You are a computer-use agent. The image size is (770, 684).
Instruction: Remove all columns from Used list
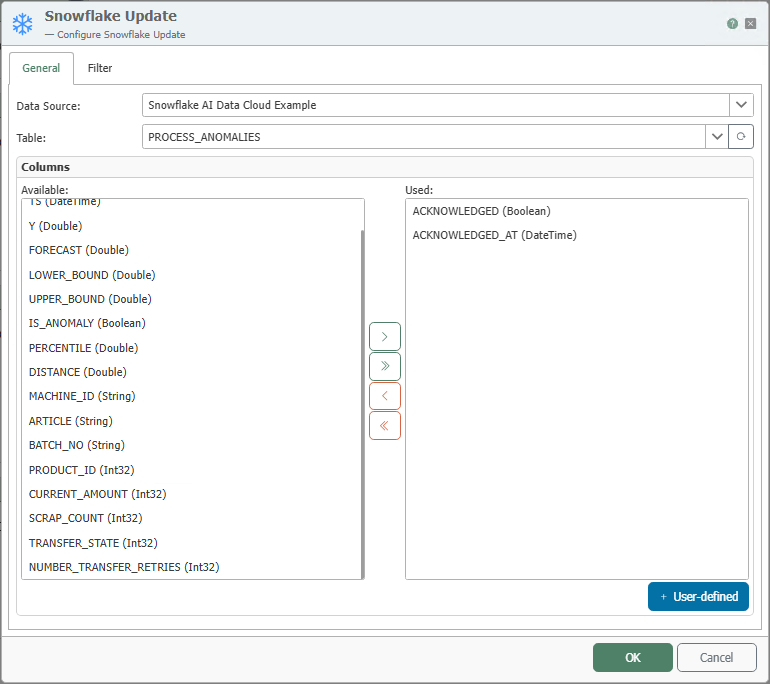pyautogui.click(x=385, y=426)
